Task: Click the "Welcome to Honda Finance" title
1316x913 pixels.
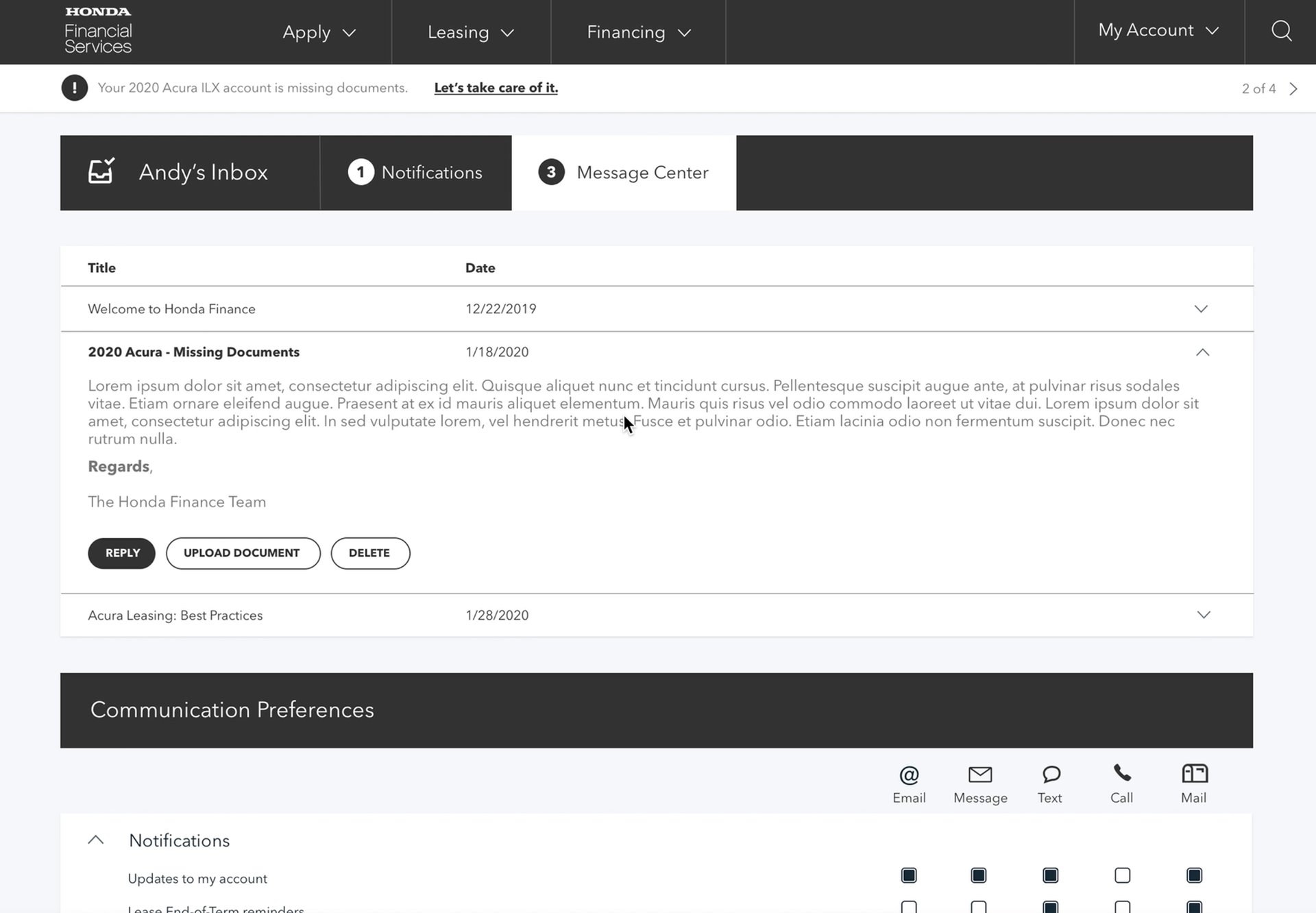Action: [x=171, y=309]
